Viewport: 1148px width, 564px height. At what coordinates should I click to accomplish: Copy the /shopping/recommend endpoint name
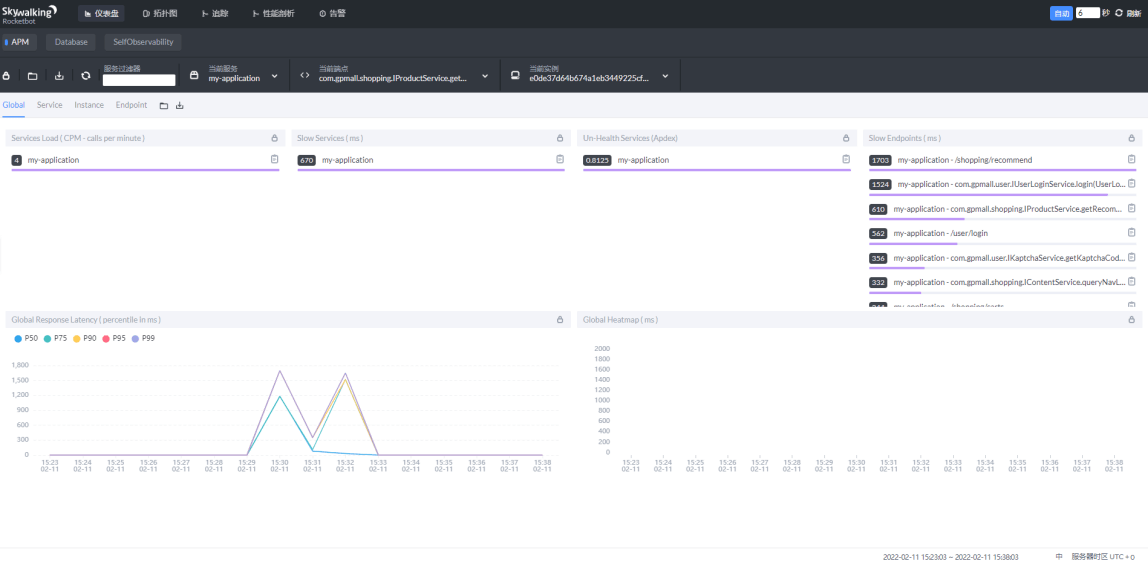[x=1131, y=159]
